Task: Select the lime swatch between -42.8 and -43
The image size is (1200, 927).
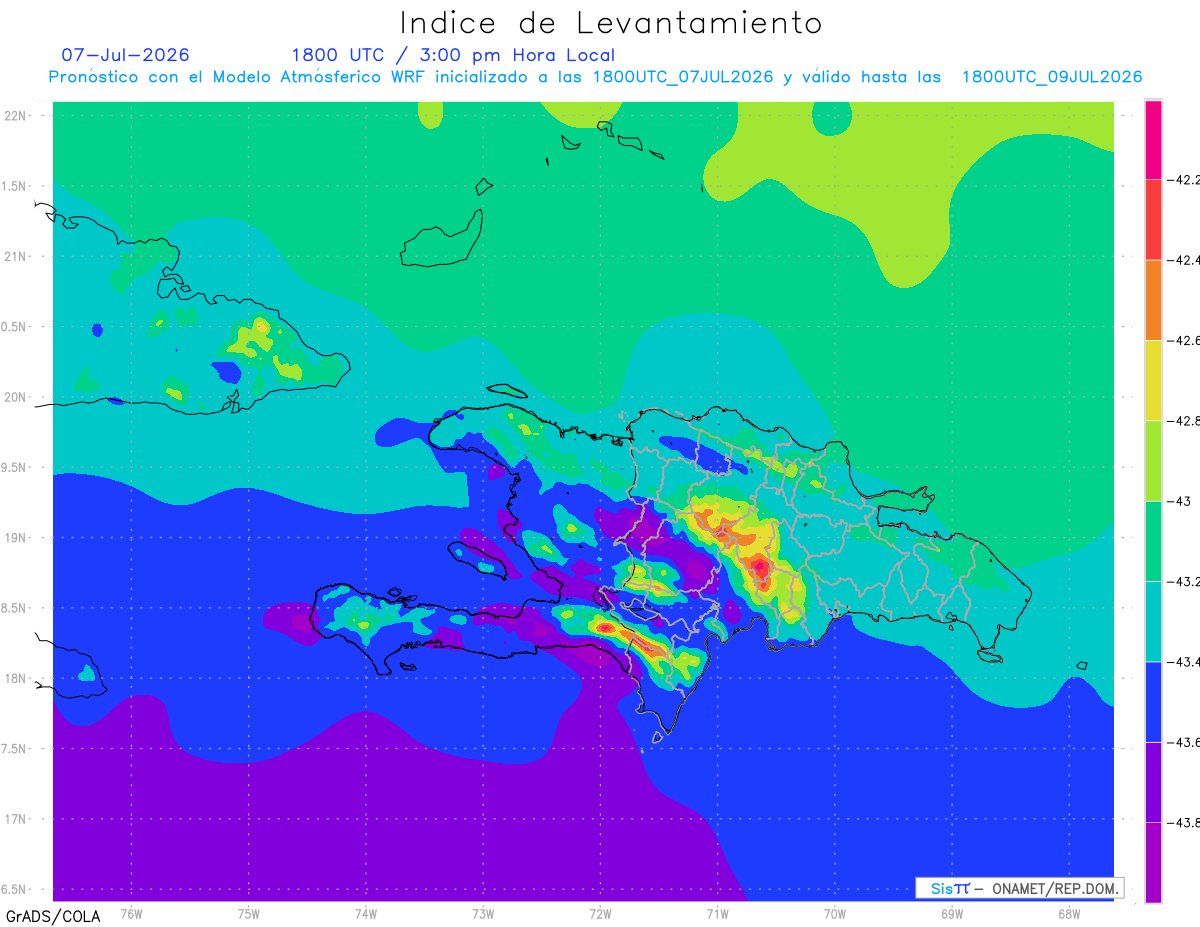Action: [x=1153, y=460]
